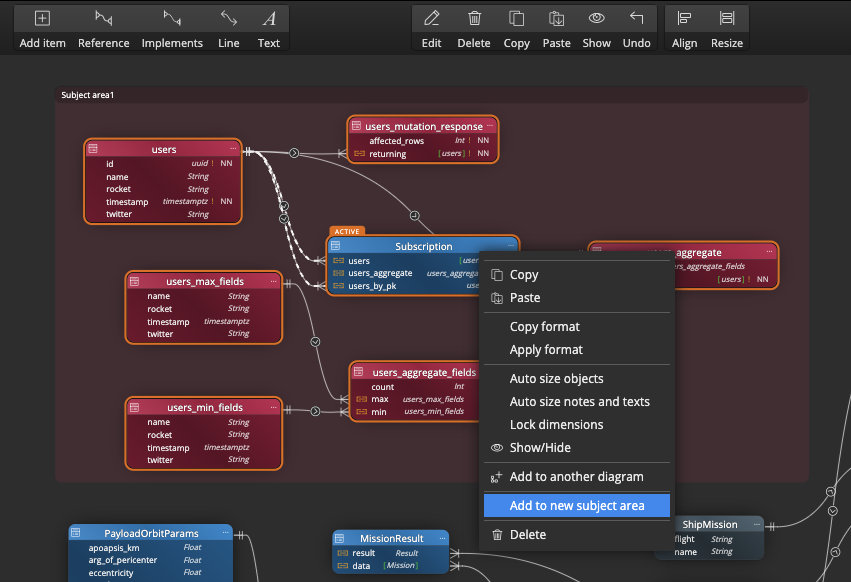The width and height of the screenshot is (851, 582).
Task: Select Add to new subject area
Action: coord(576,506)
